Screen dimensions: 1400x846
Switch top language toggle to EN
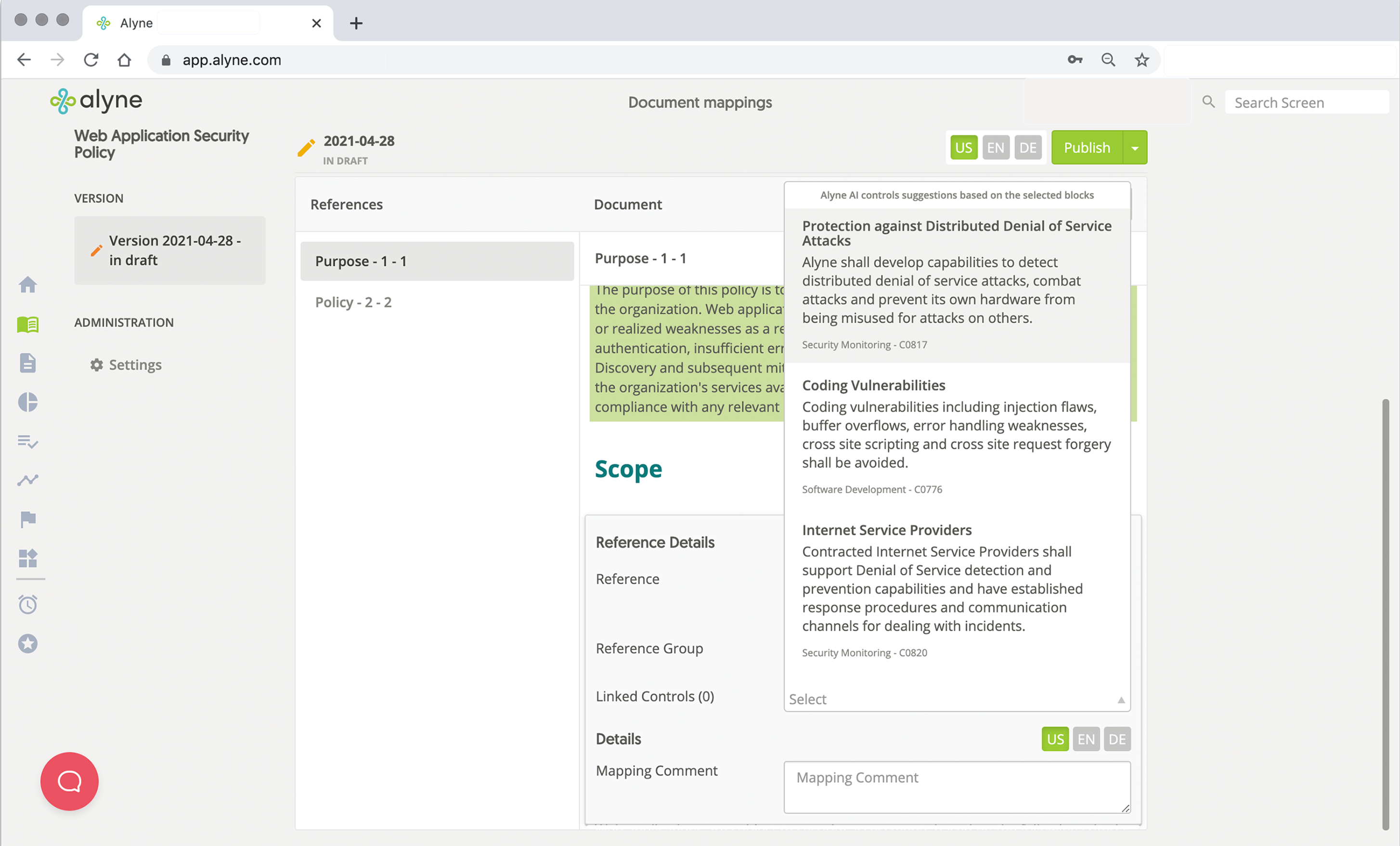tap(996, 148)
